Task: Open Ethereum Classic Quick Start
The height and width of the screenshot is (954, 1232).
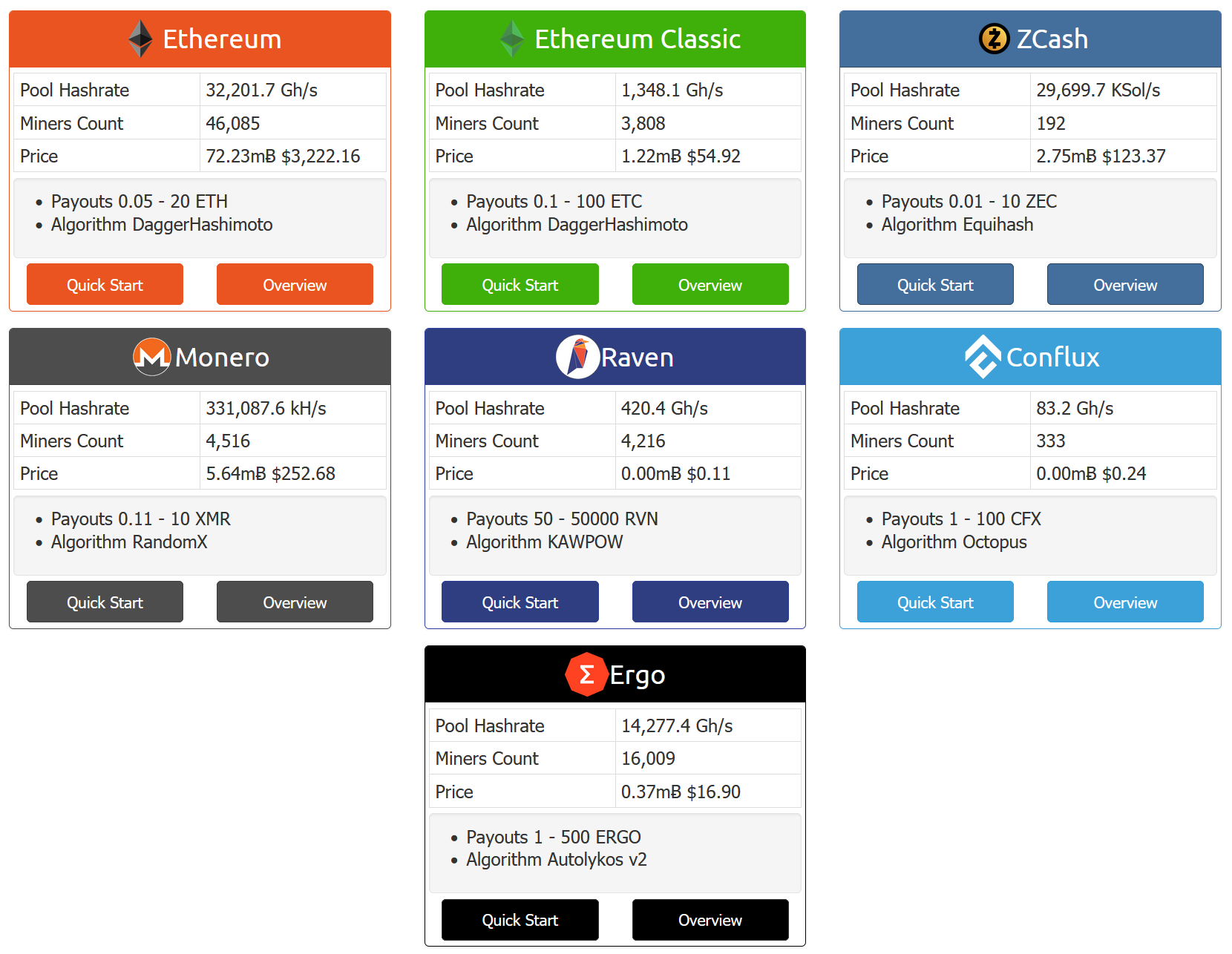Action: (x=520, y=284)
